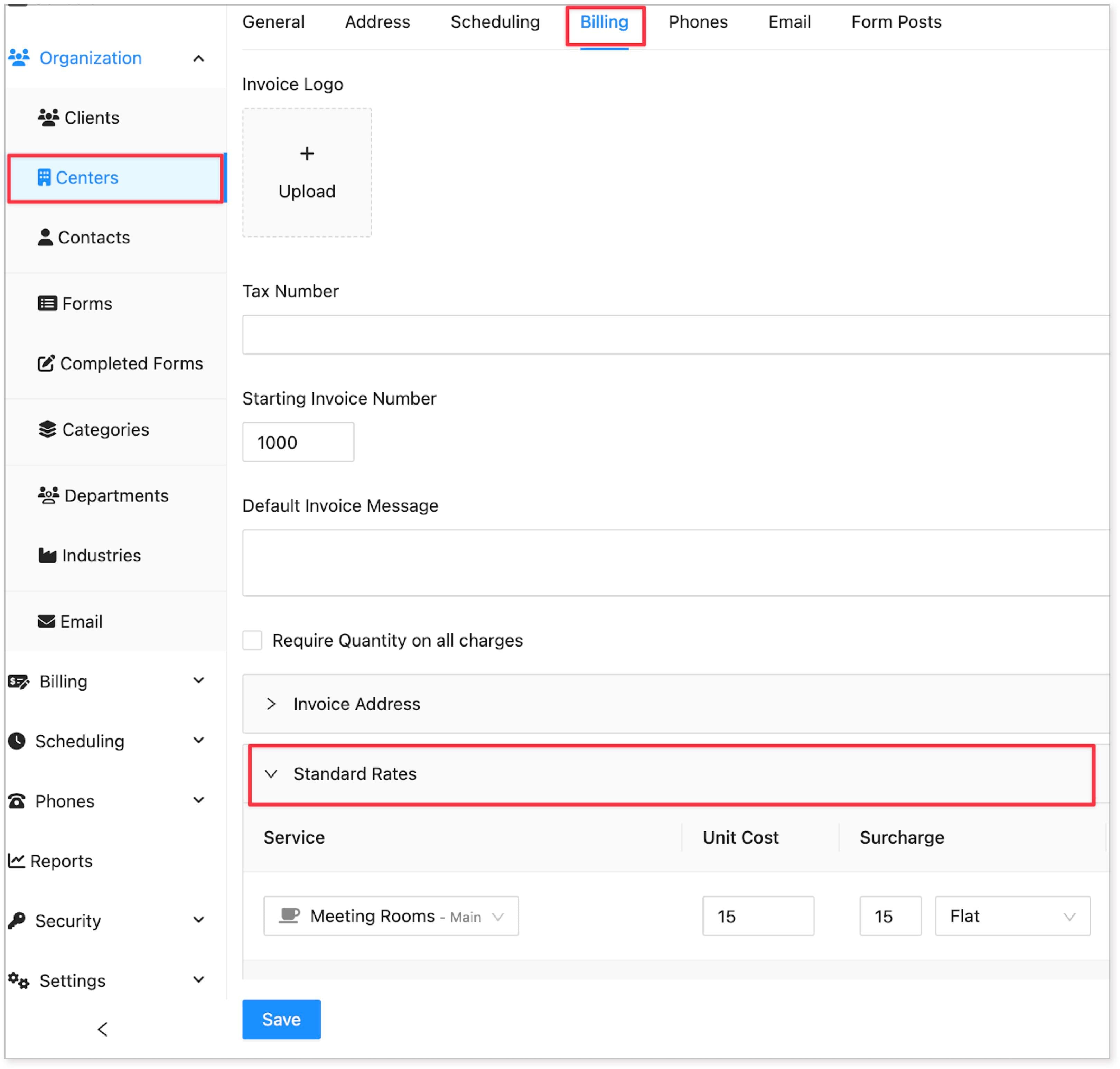Click the Clients group icon
The height and width of the screenshot is (1069, 1120).
48,118
